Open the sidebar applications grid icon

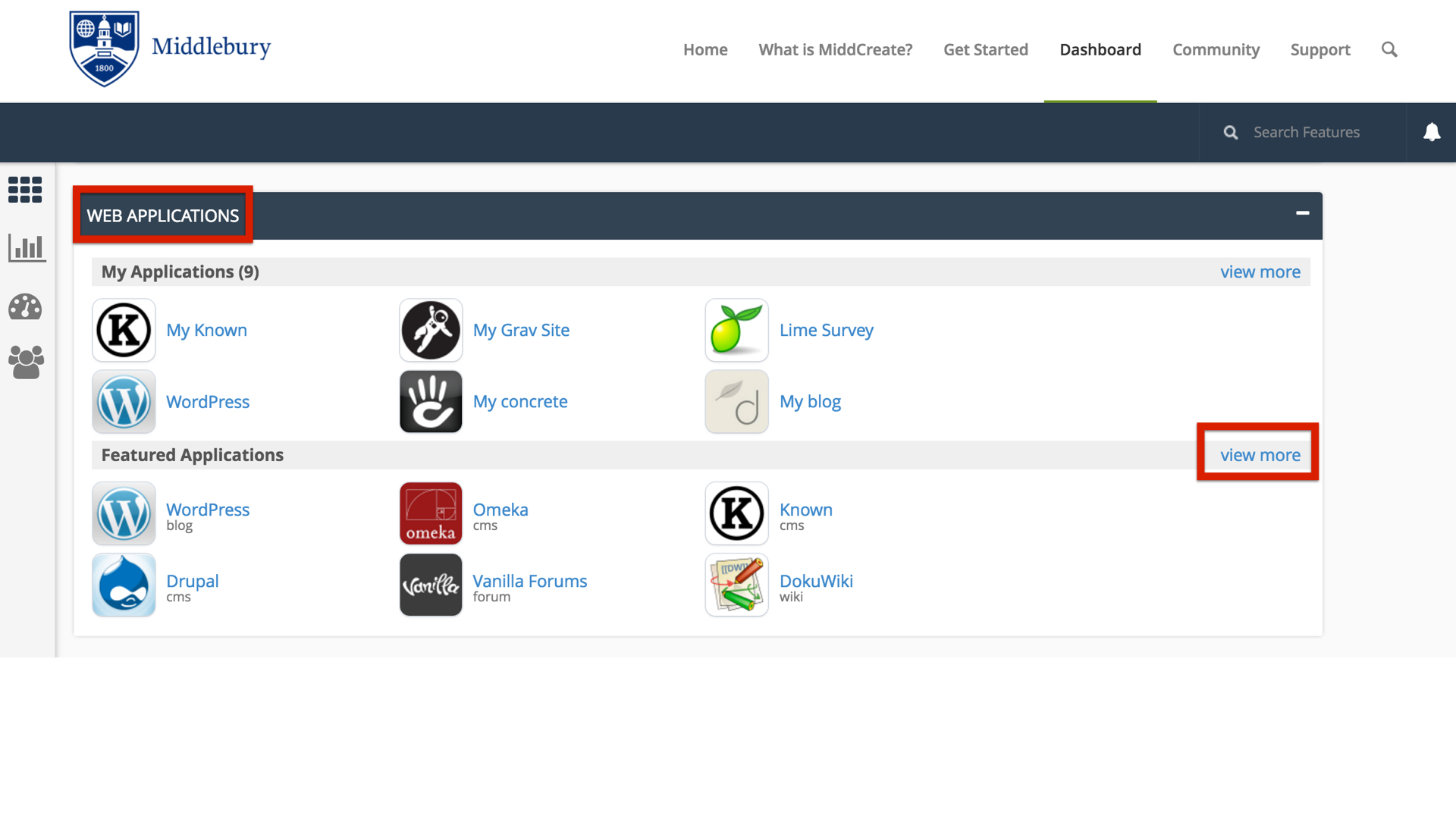click(25, 190)
